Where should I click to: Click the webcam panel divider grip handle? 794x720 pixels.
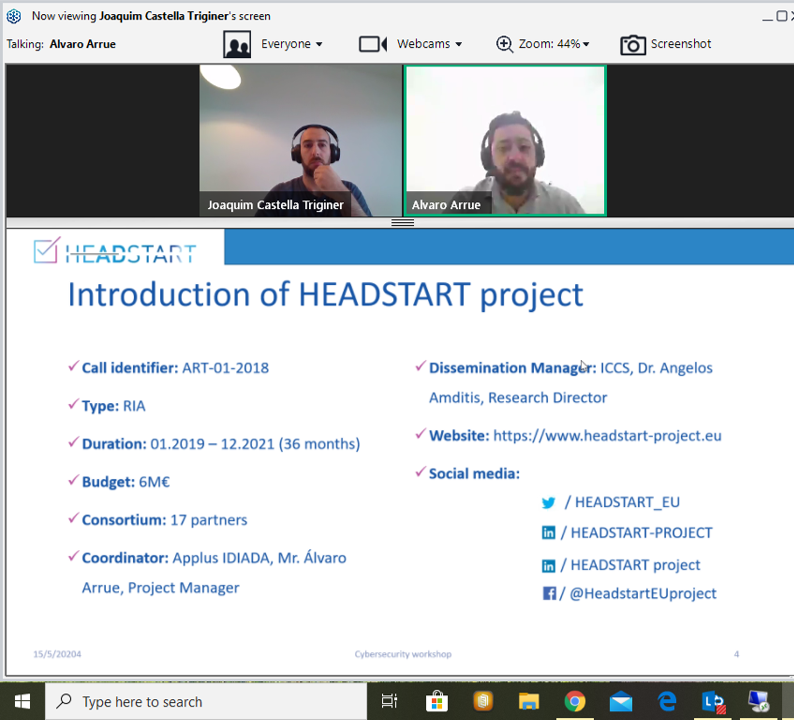[403, 222]
